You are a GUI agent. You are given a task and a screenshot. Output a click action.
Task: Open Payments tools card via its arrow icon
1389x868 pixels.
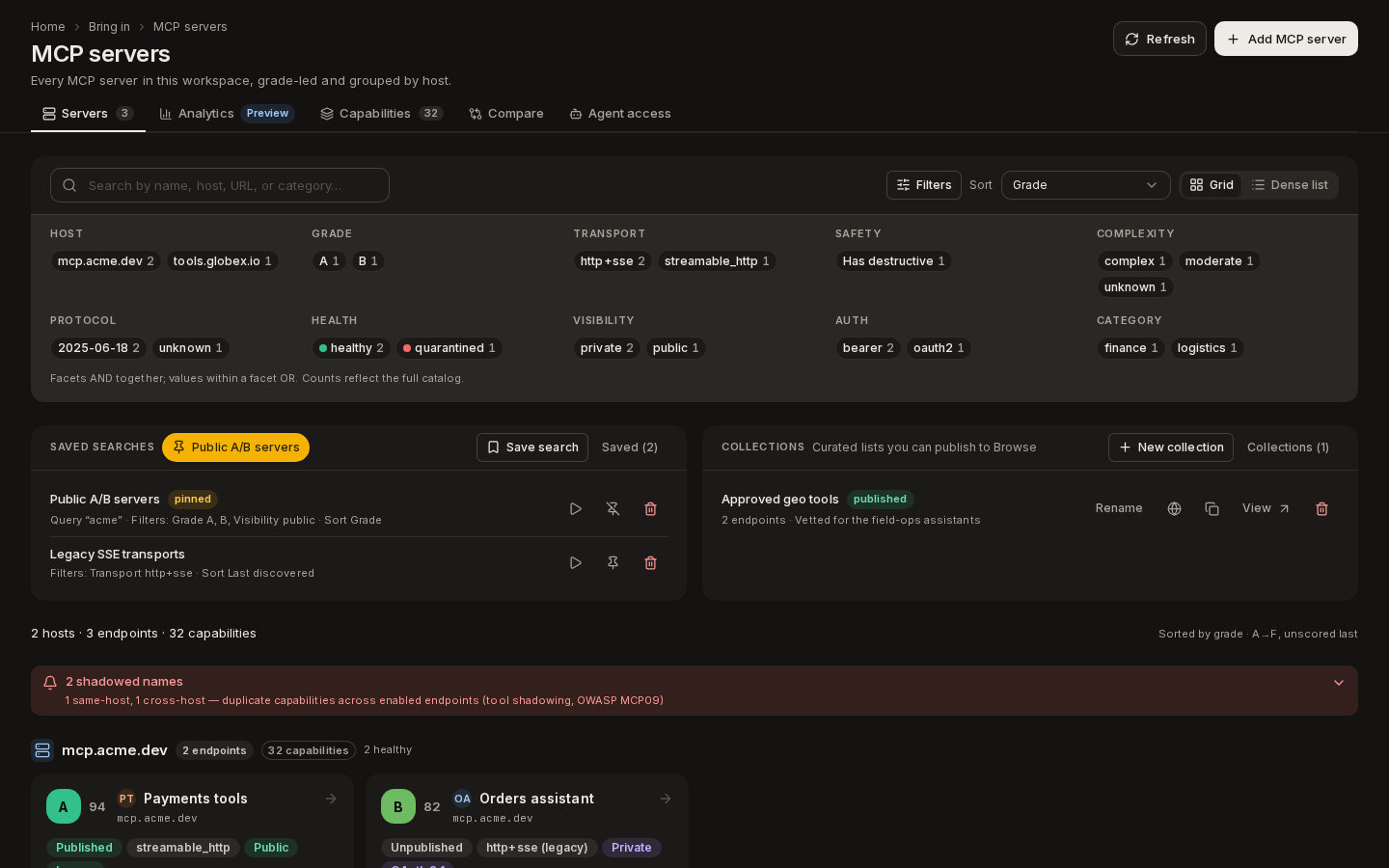(331, 799)
